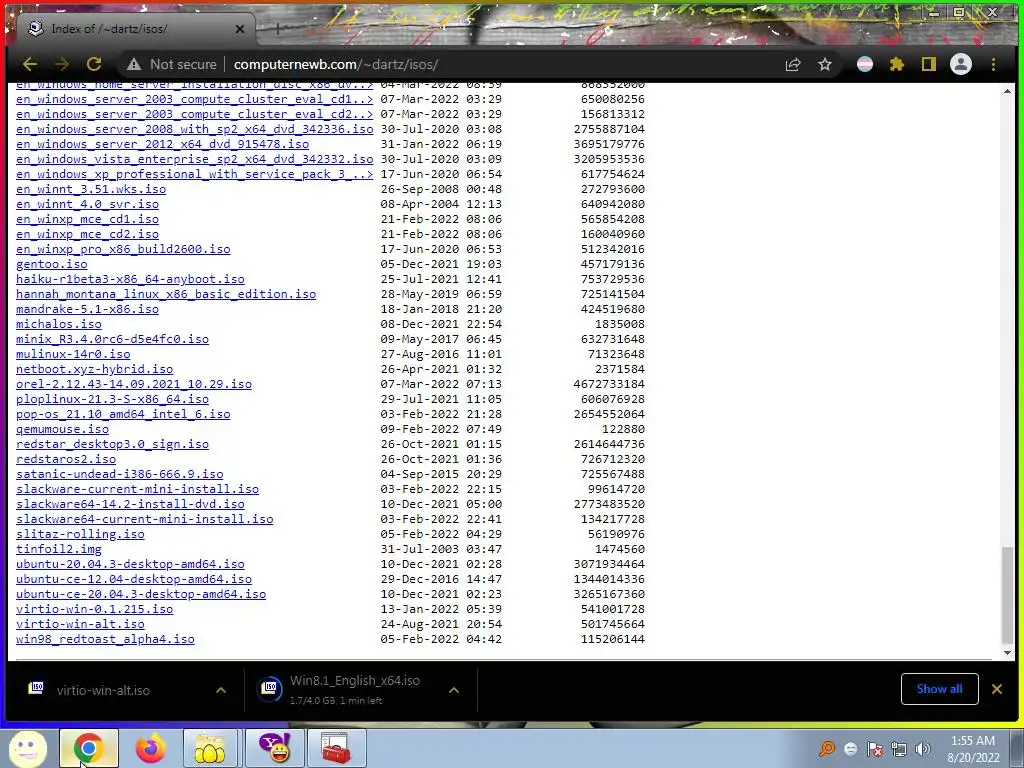Click ubuntu-ce-12.04-desktop-amd64.iso link
Viewport: 1024px width, 768px height.
(x=134, y=579)
